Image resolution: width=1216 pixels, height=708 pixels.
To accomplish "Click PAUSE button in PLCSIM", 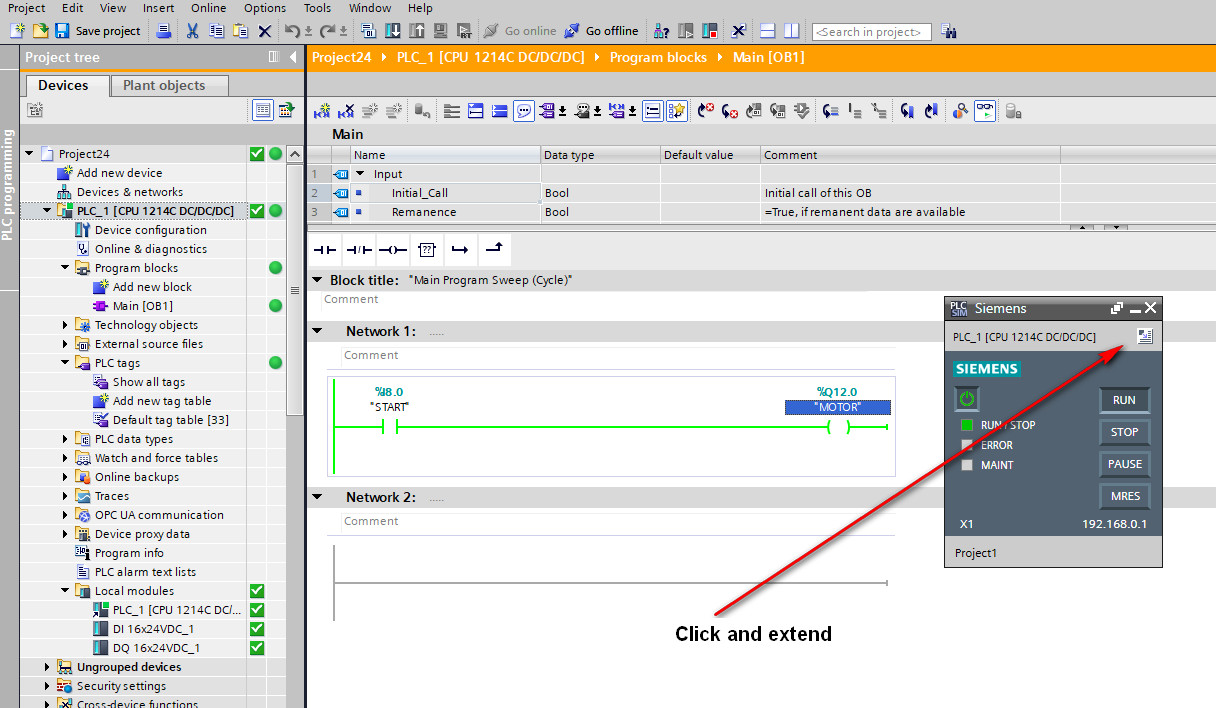I will pos(1124,464).
